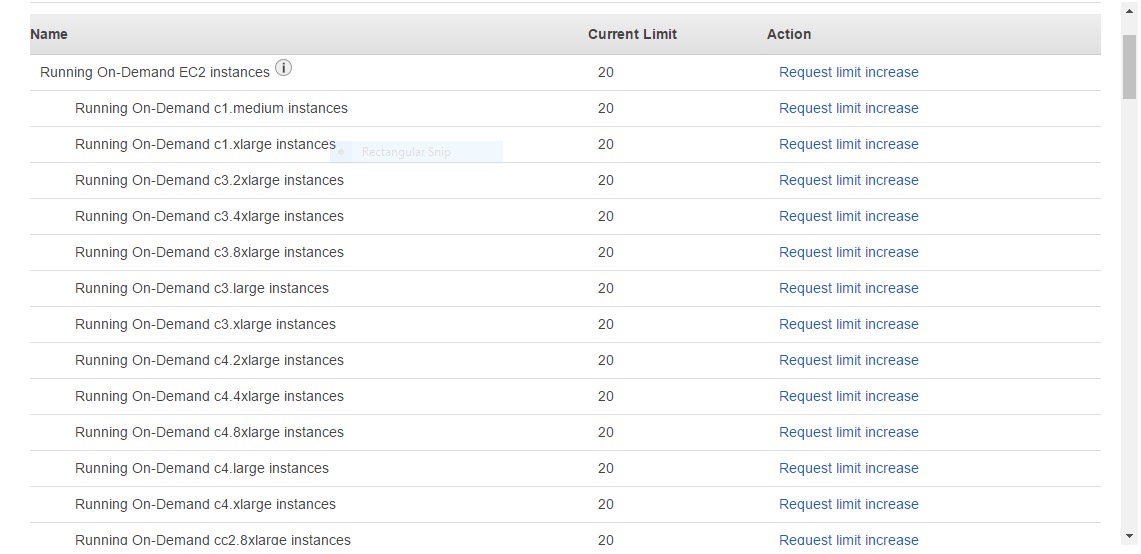Request limit increase for c4.2xlarge instances
Viewport: 1141px width, 554px height.
click(848, 360)
